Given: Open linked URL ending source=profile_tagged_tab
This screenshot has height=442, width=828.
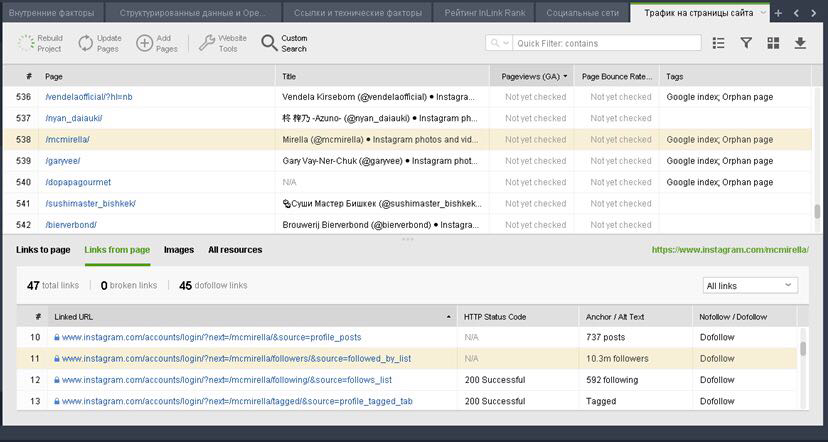Looking at the screenshot, I should [x=237, y=401].
